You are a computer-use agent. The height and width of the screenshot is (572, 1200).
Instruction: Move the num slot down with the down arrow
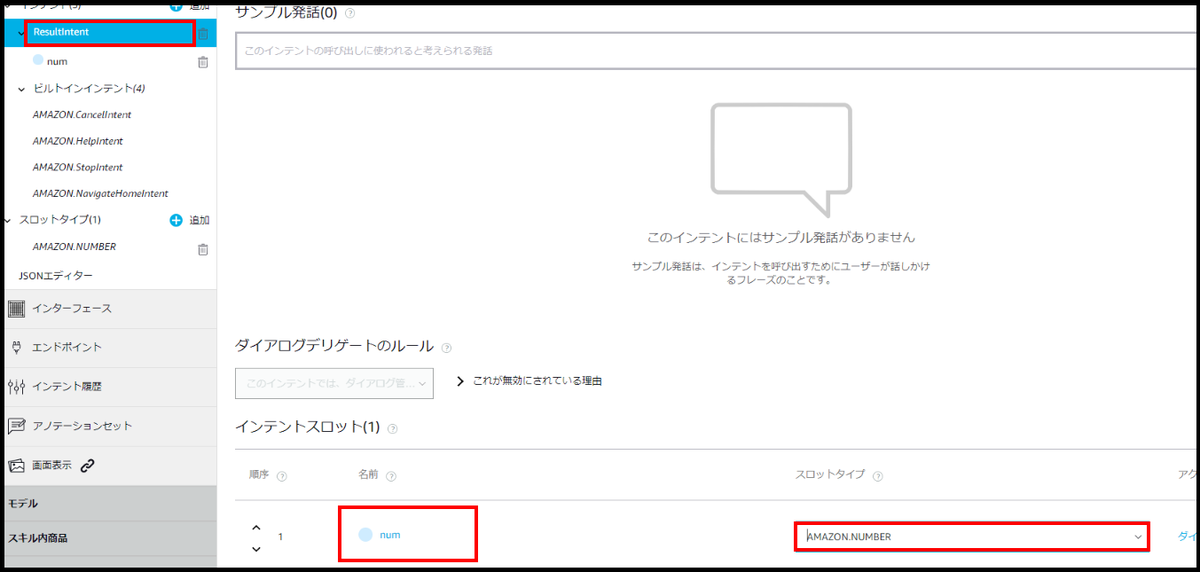(x=256, y=548)
